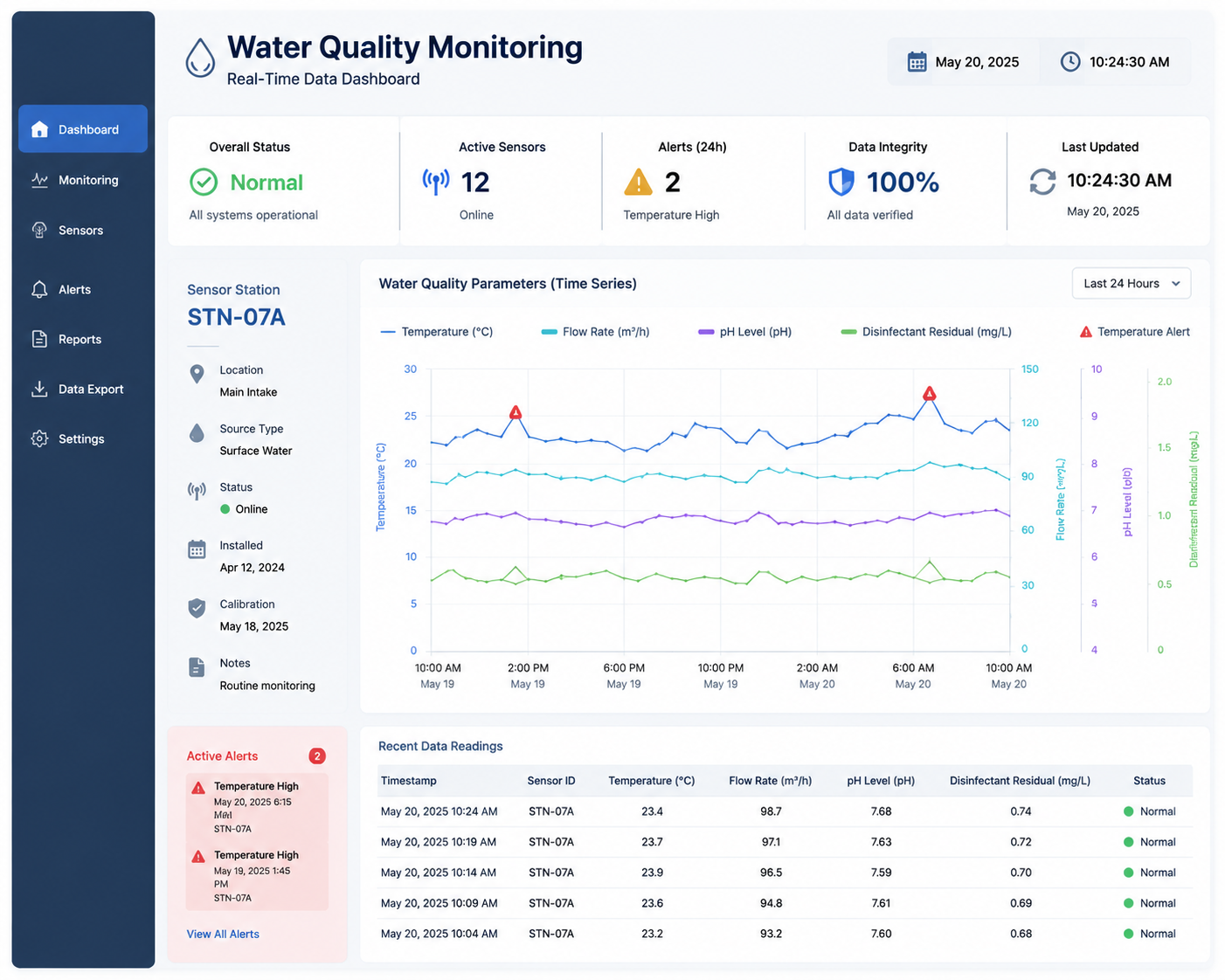Image resolution: width=1225 pixels, height=980 pixels.
Task: Click the Data Export download icon
Action: point(39,389)
